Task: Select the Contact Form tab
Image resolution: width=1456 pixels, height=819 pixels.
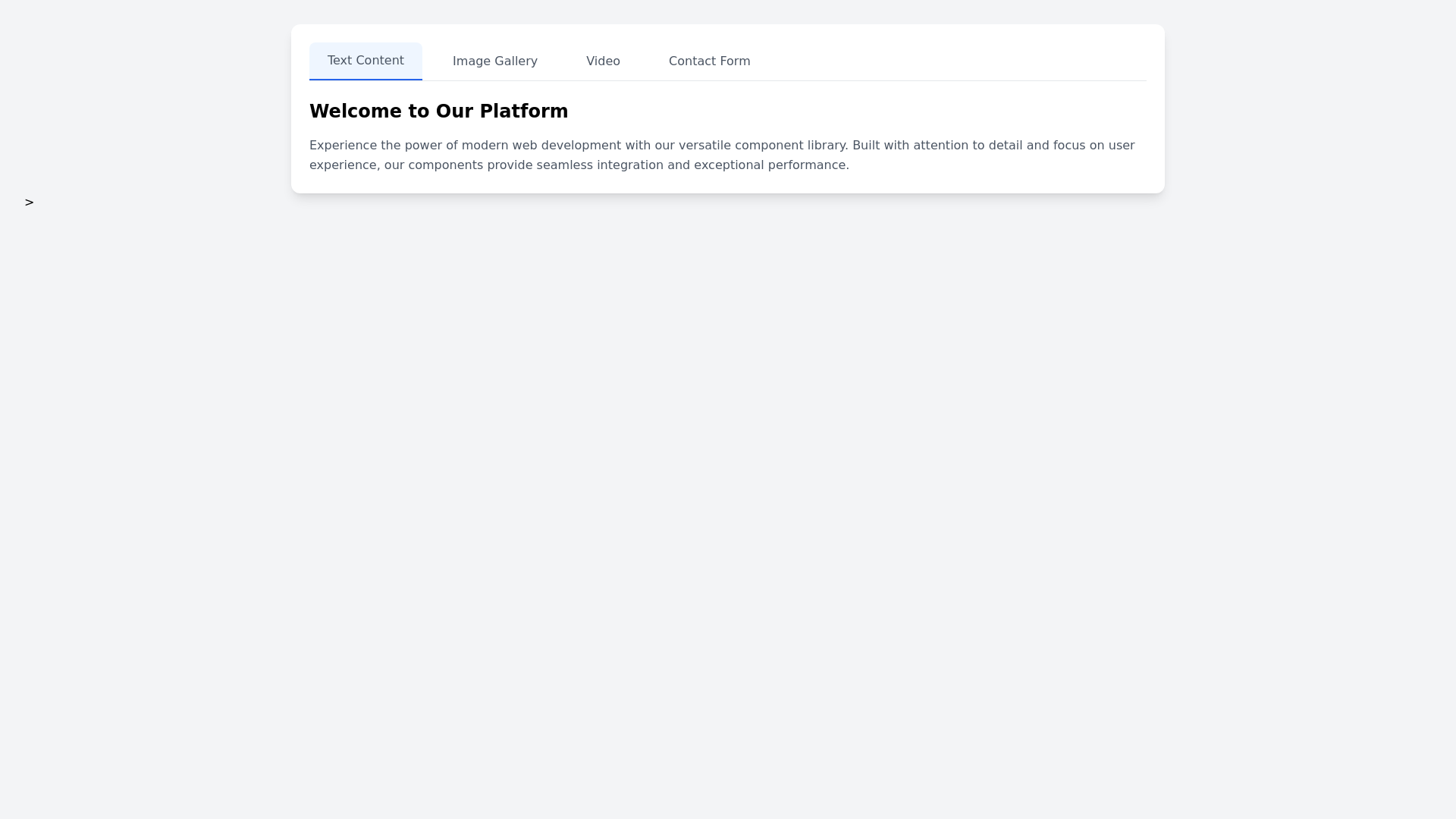Action: [709, 61]
